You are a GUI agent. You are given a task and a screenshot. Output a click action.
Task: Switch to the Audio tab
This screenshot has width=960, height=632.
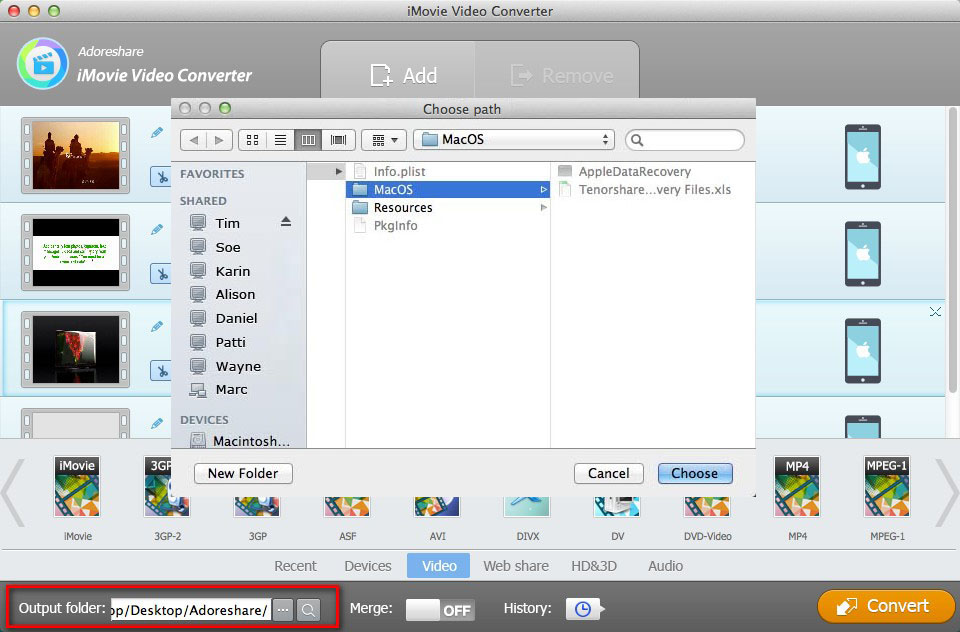click(665, 566)
